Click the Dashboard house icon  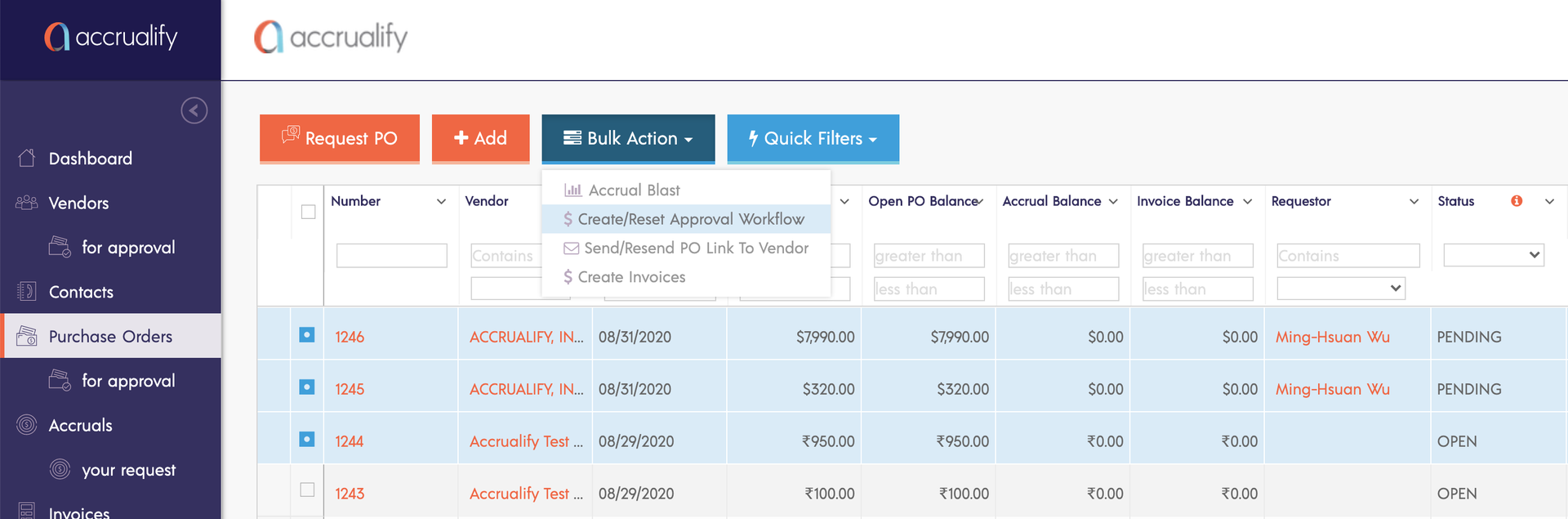(x=27, y=158)
